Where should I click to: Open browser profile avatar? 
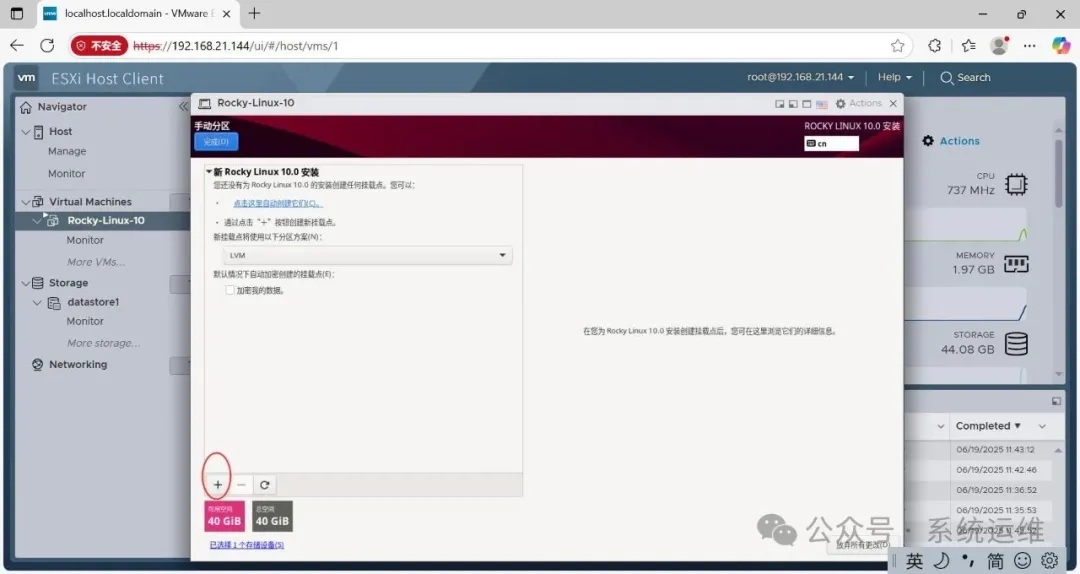coord(999,45)
